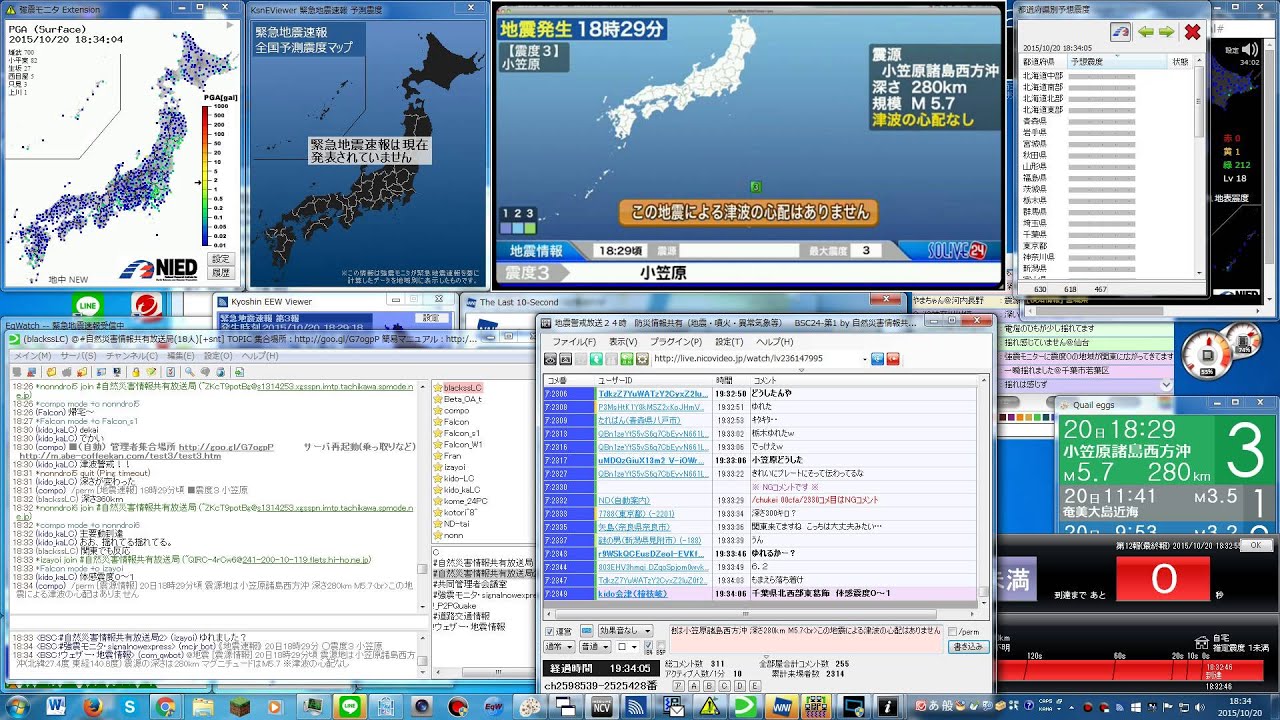Open the 効果音なし sound effect dropdown
The width and height of the screenshot is (1280, 720).
(x=627, y=632)
